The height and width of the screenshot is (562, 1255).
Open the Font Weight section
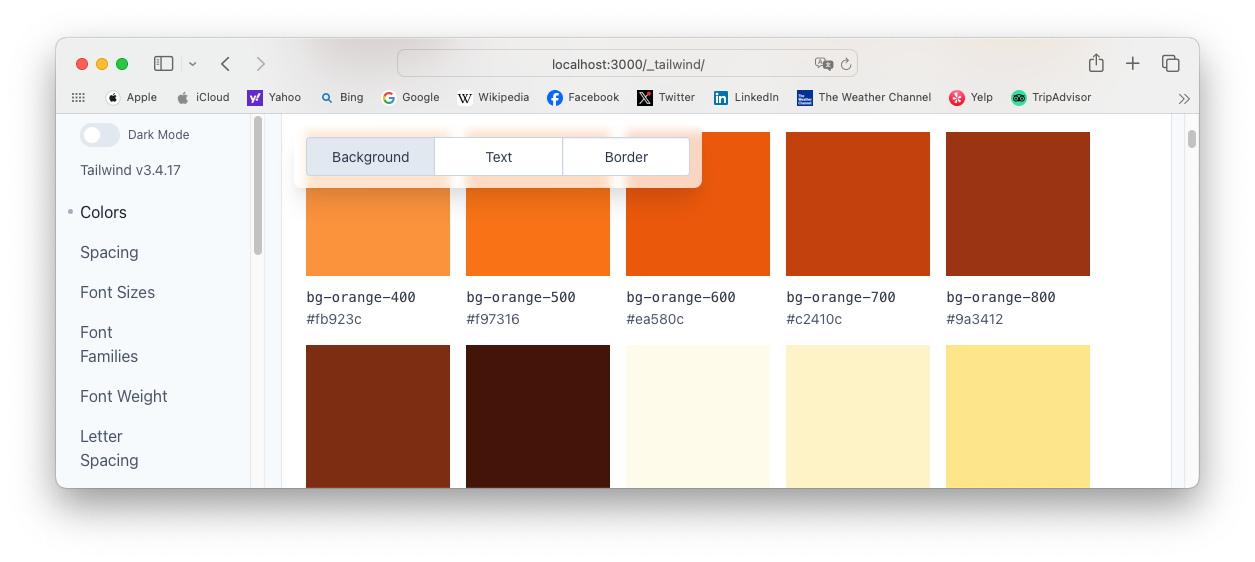(124, 396)
